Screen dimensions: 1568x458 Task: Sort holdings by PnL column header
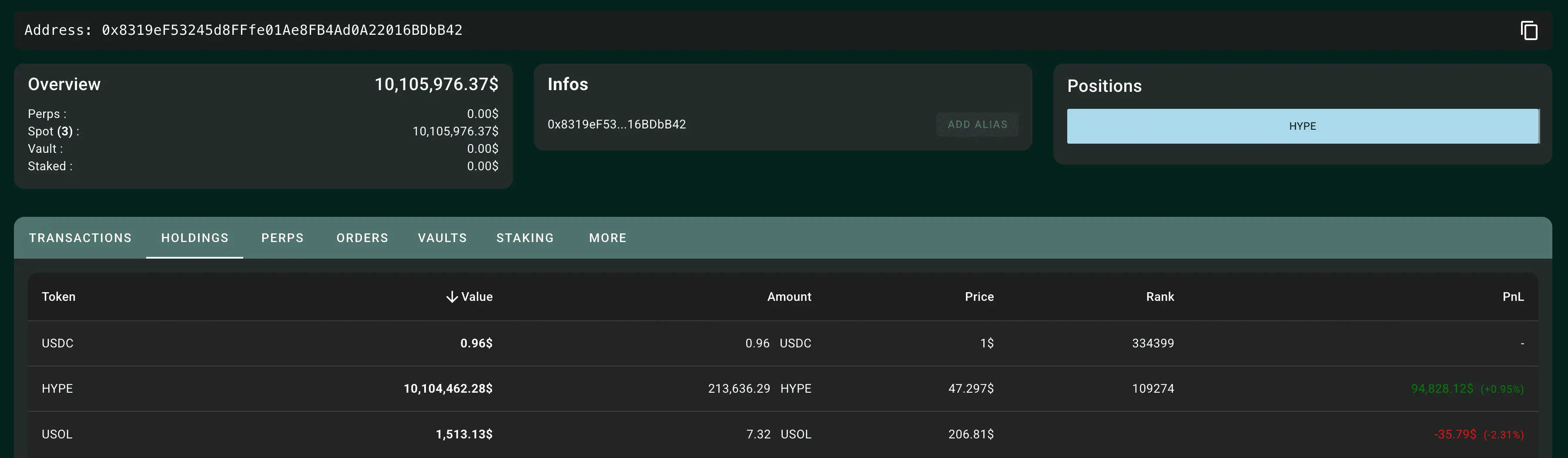[x=1513, y=296]
